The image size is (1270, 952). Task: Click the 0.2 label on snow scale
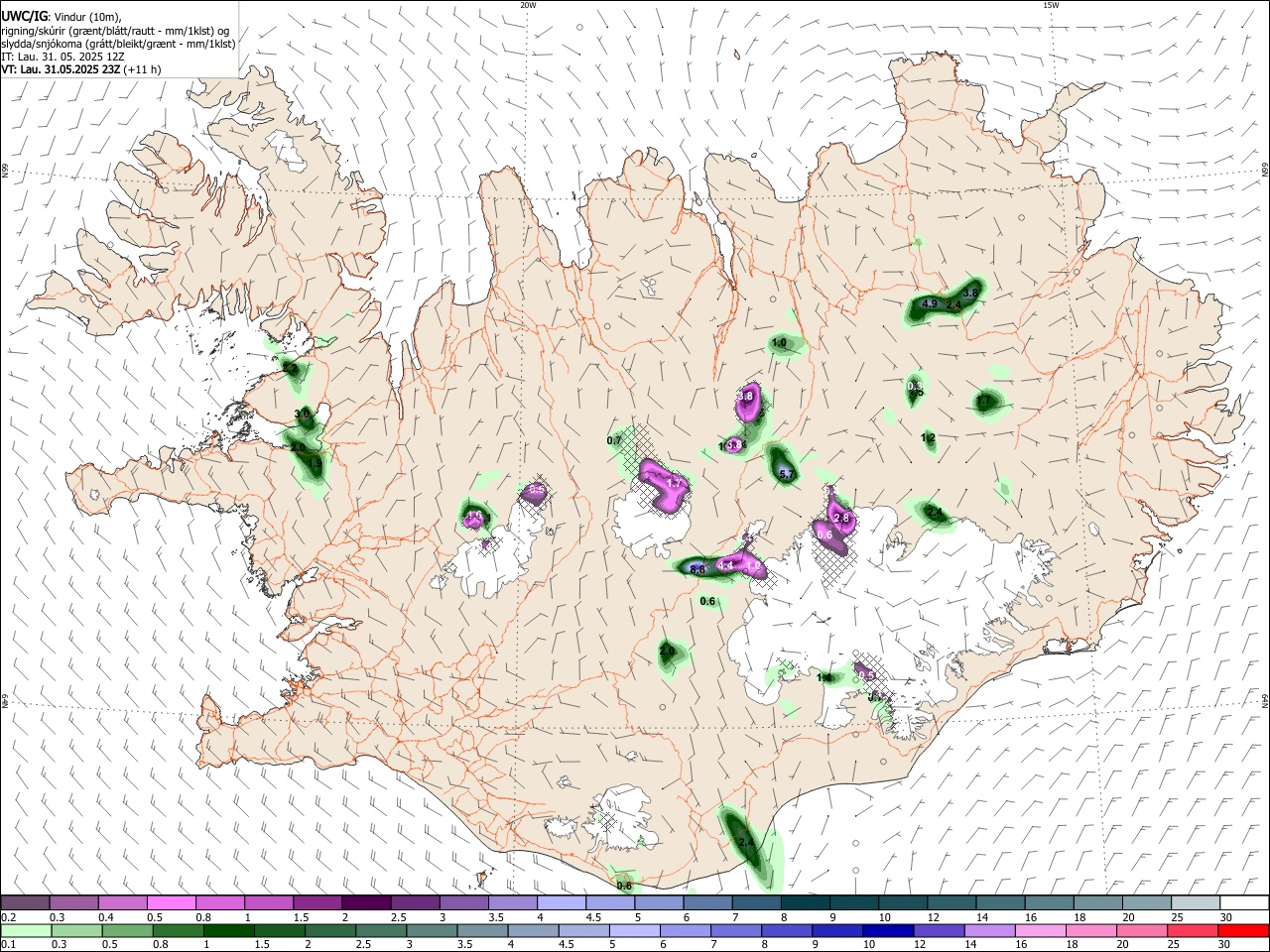point(8,918)
